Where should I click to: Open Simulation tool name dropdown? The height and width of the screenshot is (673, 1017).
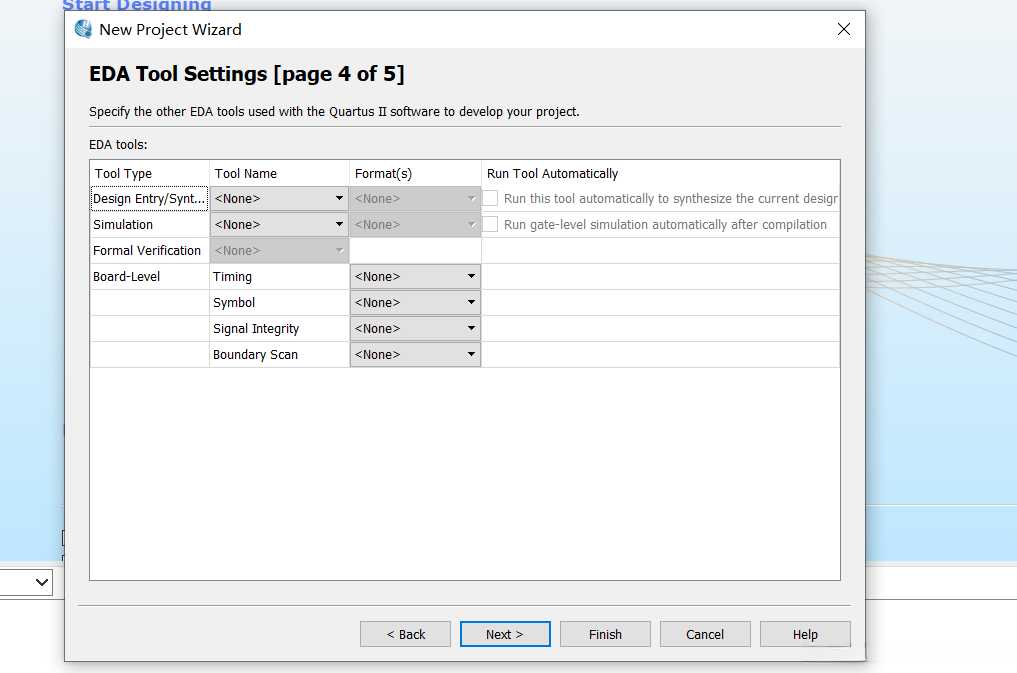pyautogui.click(x=279, y=225)
